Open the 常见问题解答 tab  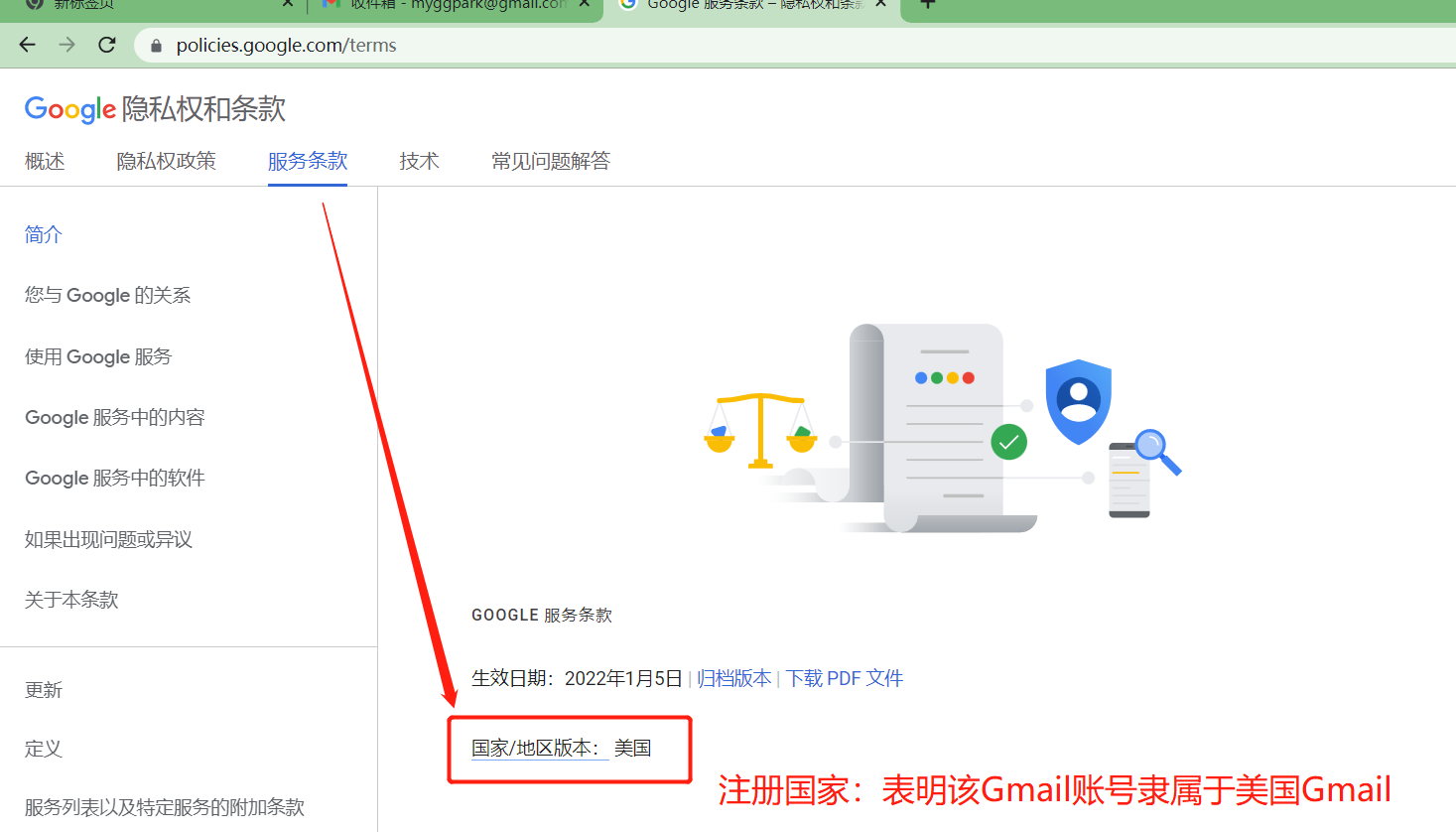coord(551,161)
